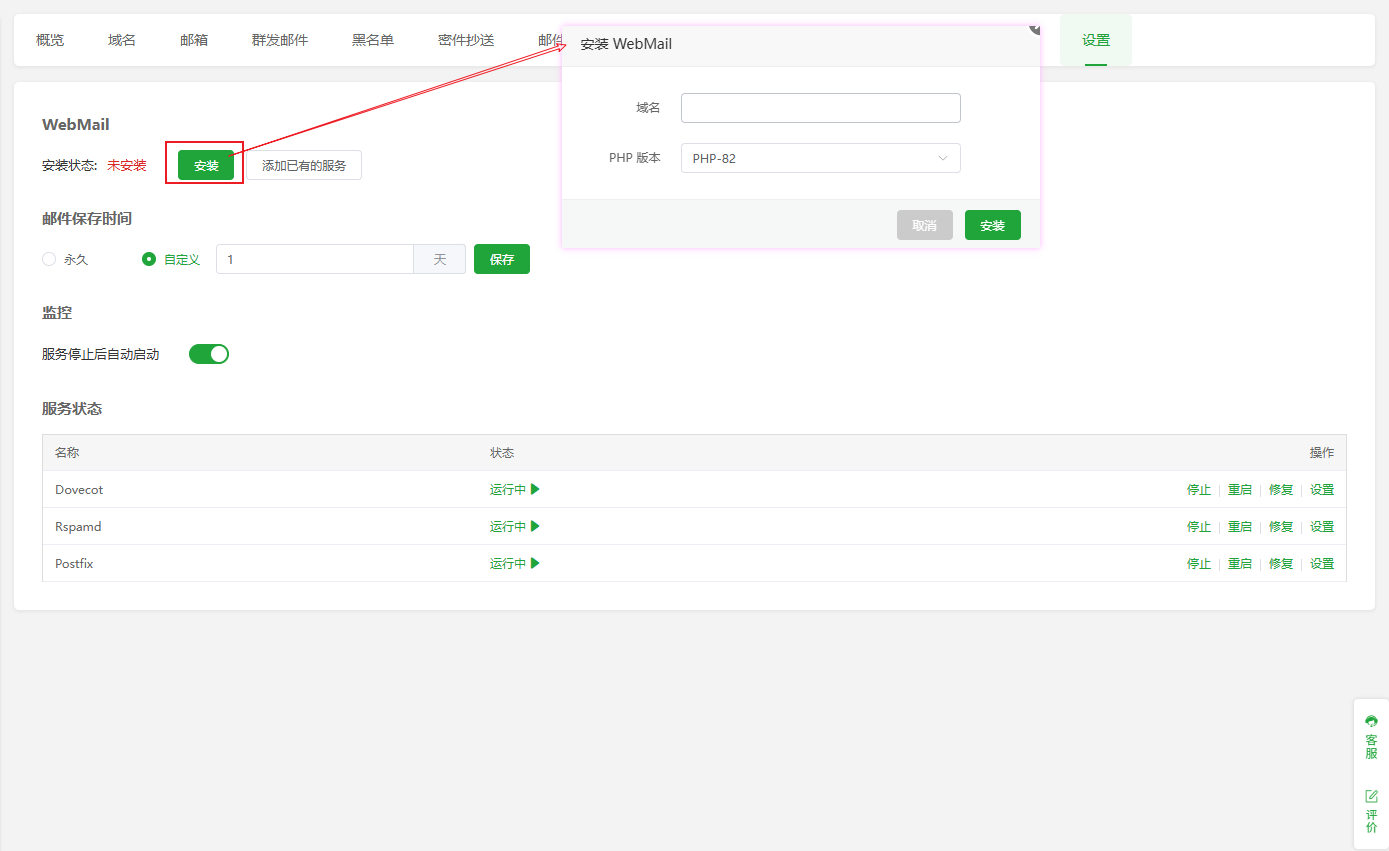Click the Dovecot service name
Image resolution: width=1389 pixels, height=851 pixels.
(79, 490)
